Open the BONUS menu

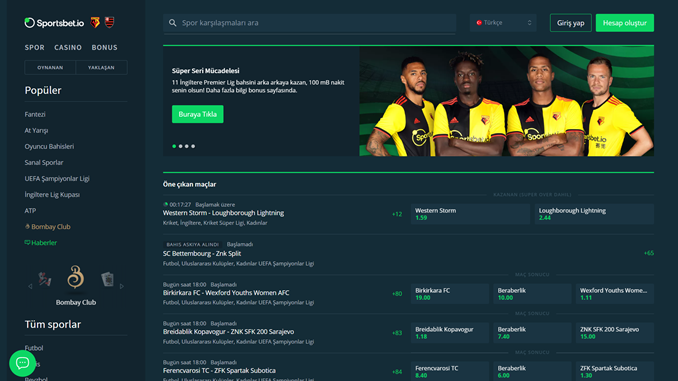(104, 48)
